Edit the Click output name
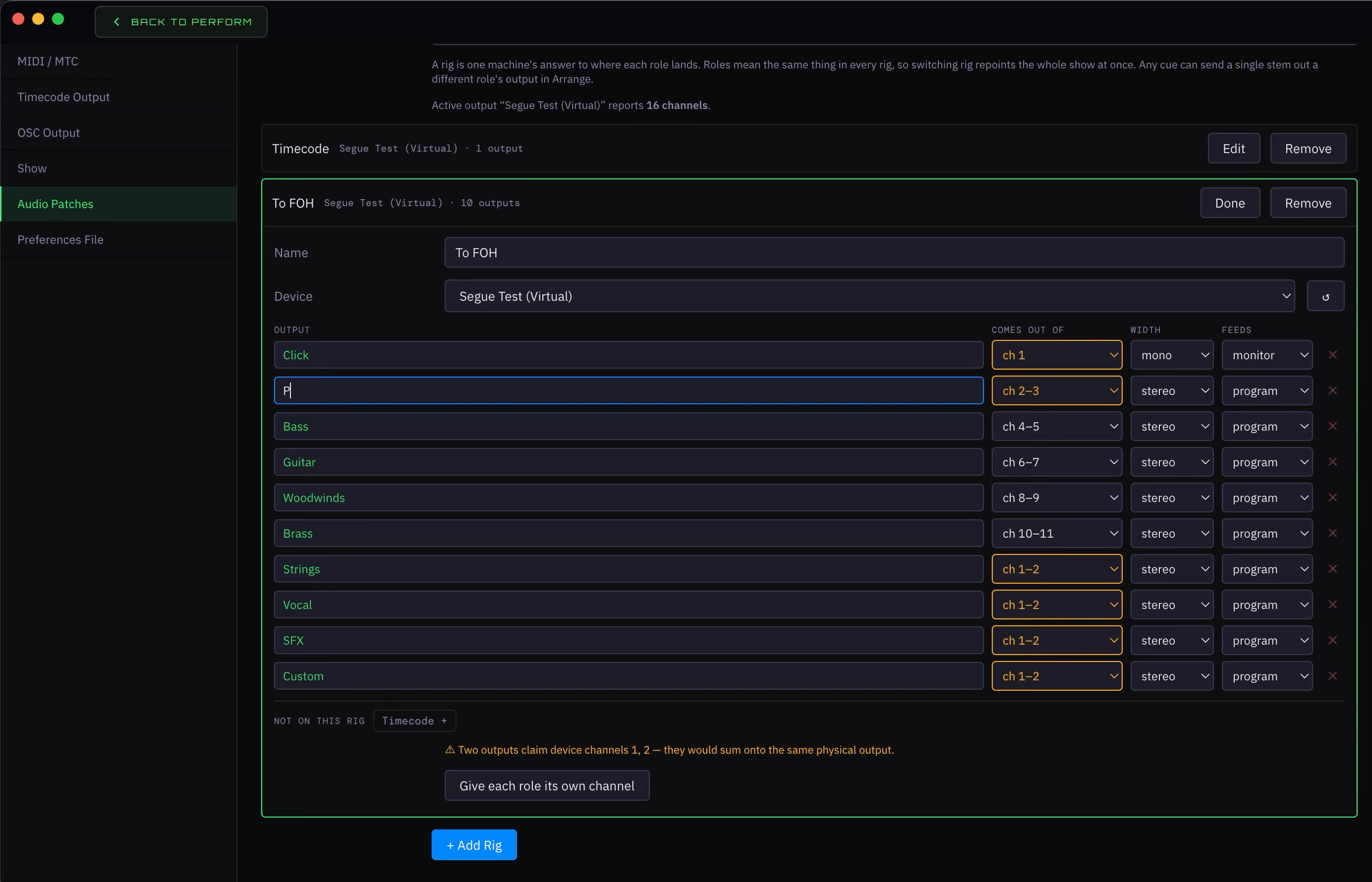This screenshot has height=882, width=1372. point(629,355)
